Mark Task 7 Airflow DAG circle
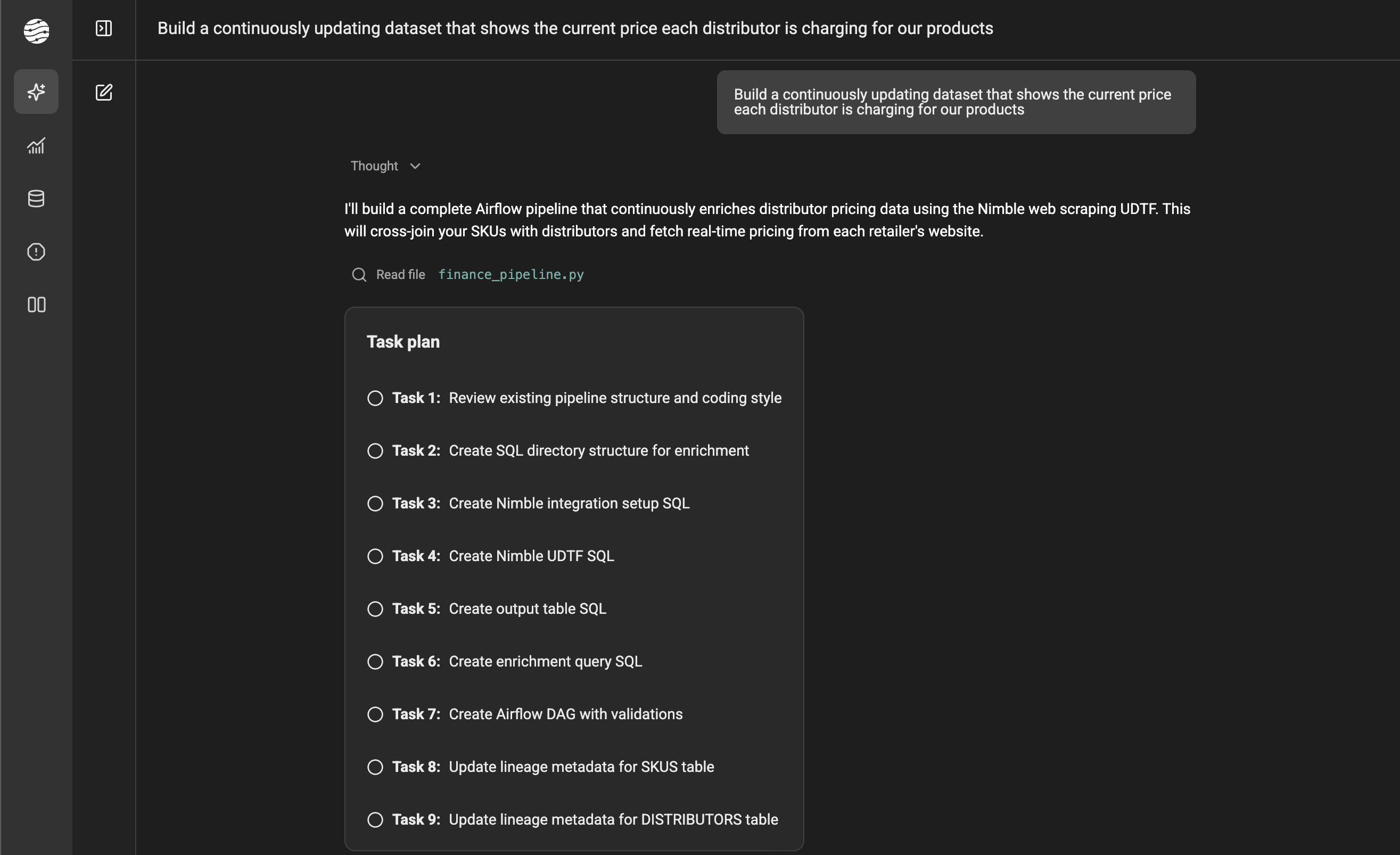This screenshot has height=855, width=1400. 375,714
